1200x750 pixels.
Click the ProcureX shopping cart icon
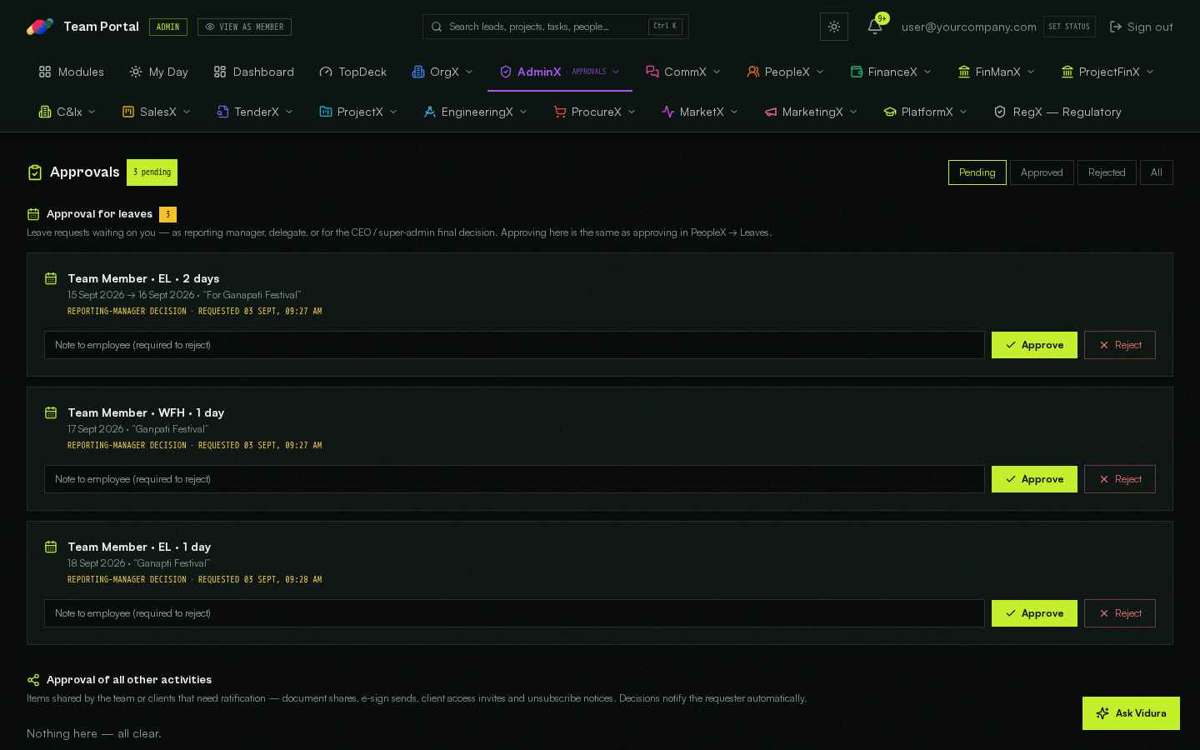point(560,112)
